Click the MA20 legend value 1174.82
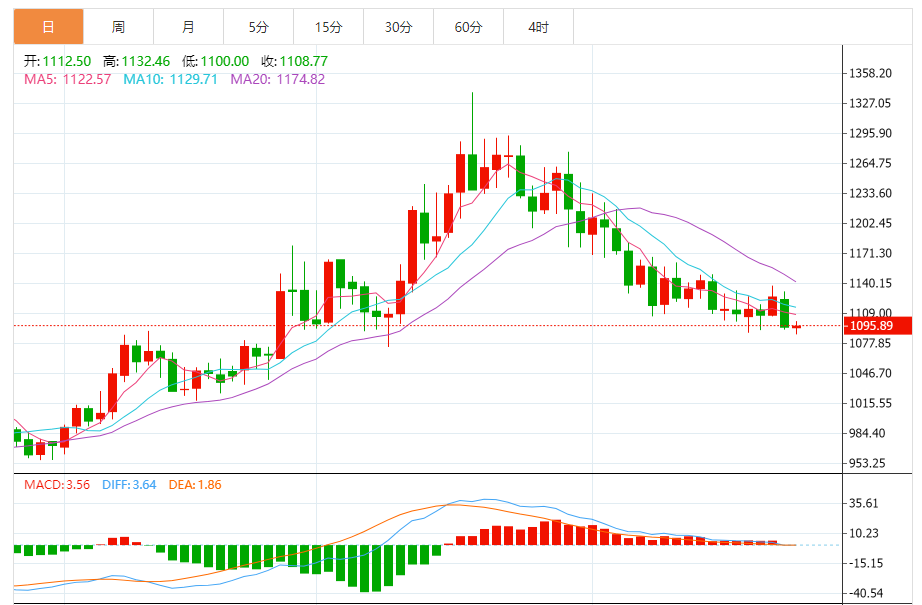 pyautogui.click(x=277, y=79)
